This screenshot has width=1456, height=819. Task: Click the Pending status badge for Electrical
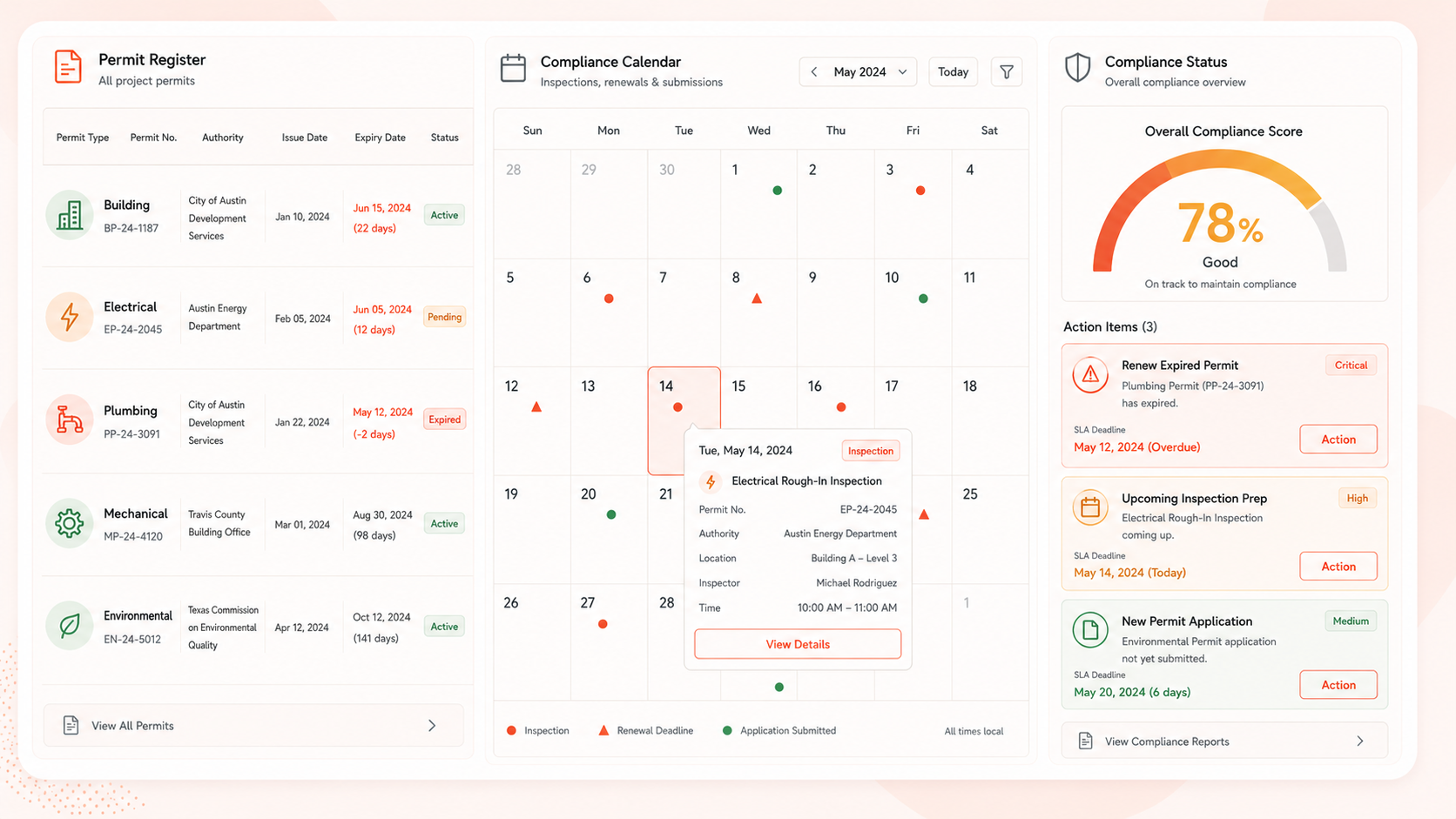[x=444, y=317]
